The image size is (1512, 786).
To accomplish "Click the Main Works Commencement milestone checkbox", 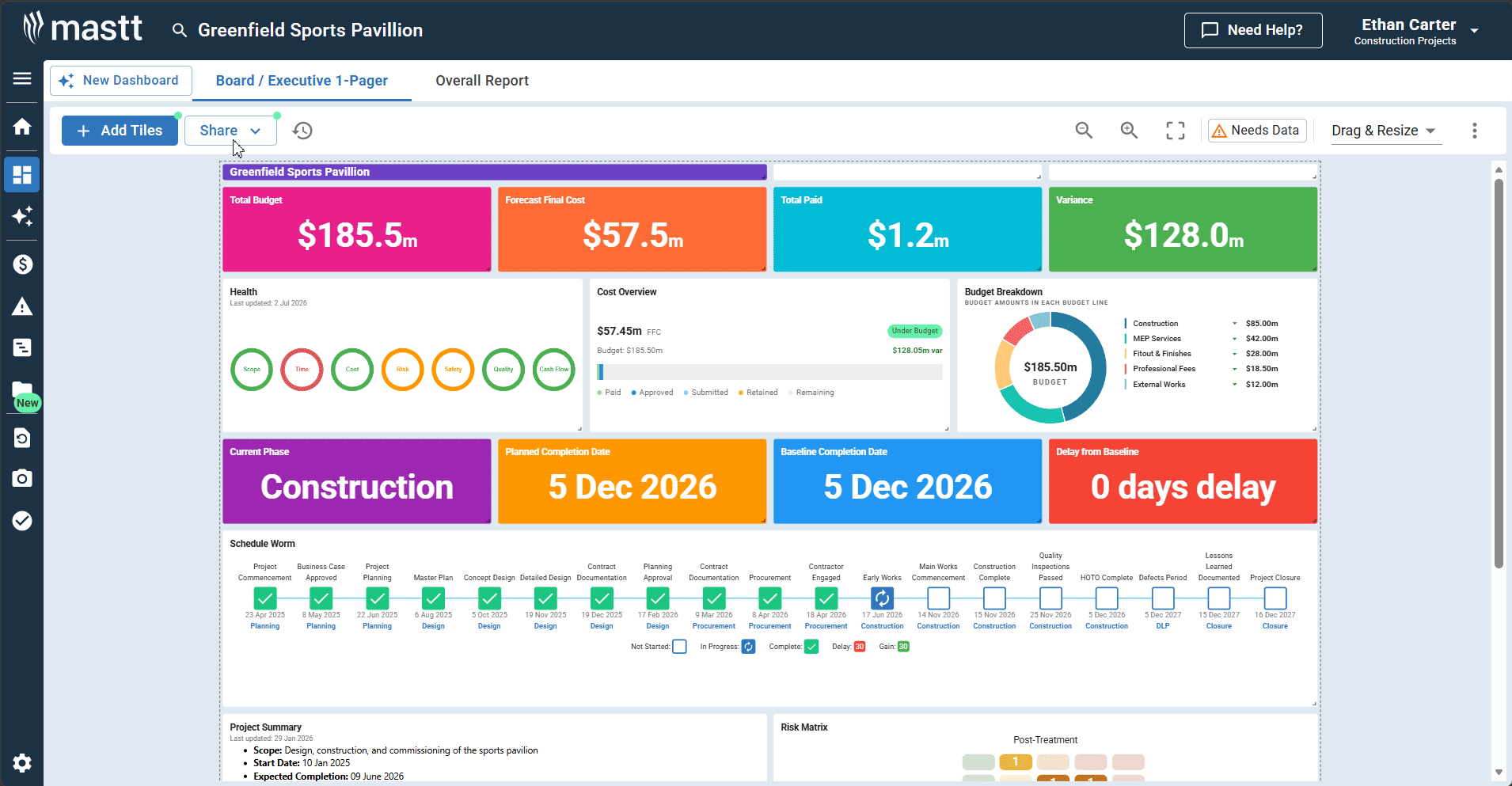I will tap(938, 598).
